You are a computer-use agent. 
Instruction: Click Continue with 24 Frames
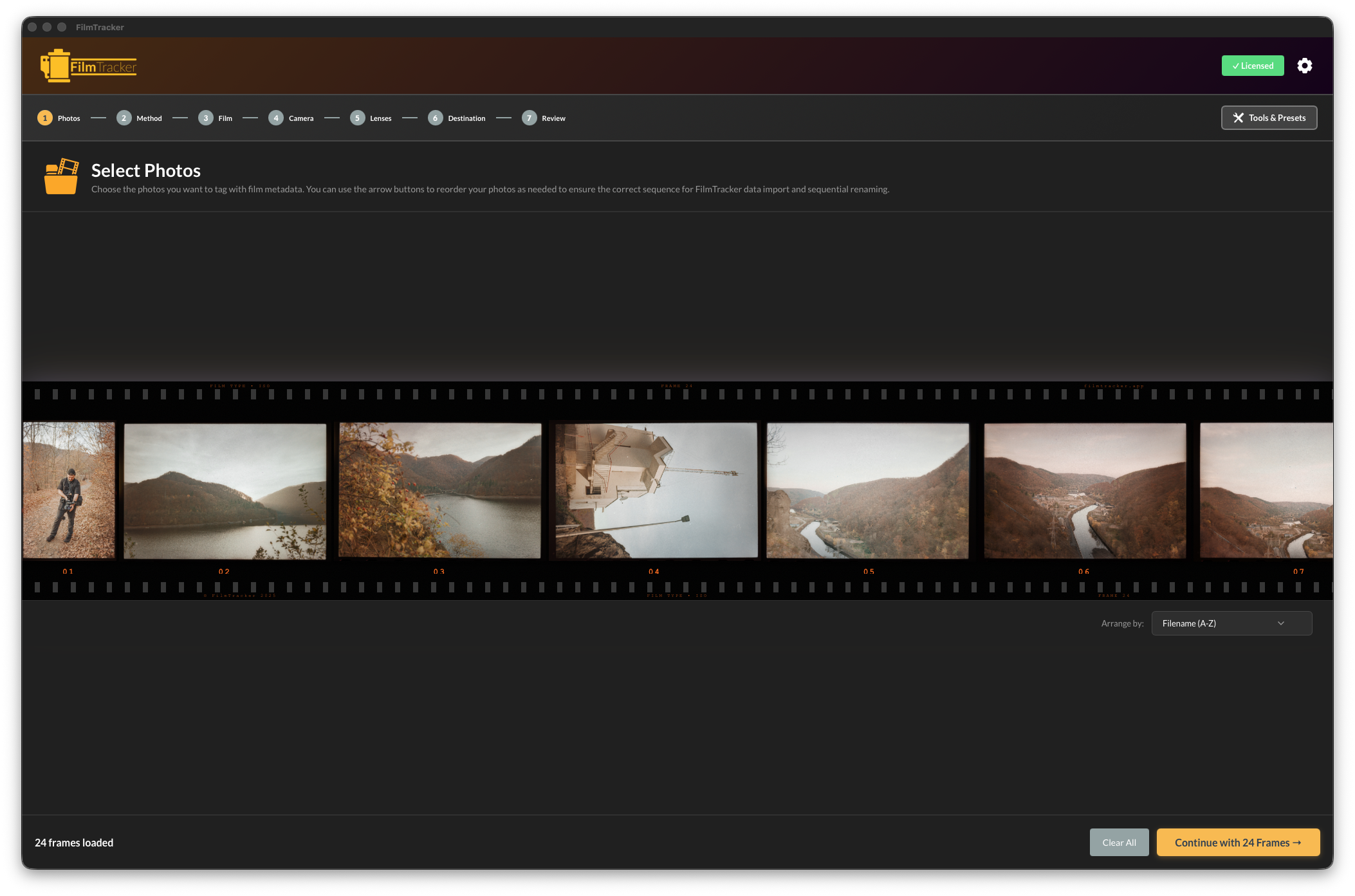click(1237, 842)
